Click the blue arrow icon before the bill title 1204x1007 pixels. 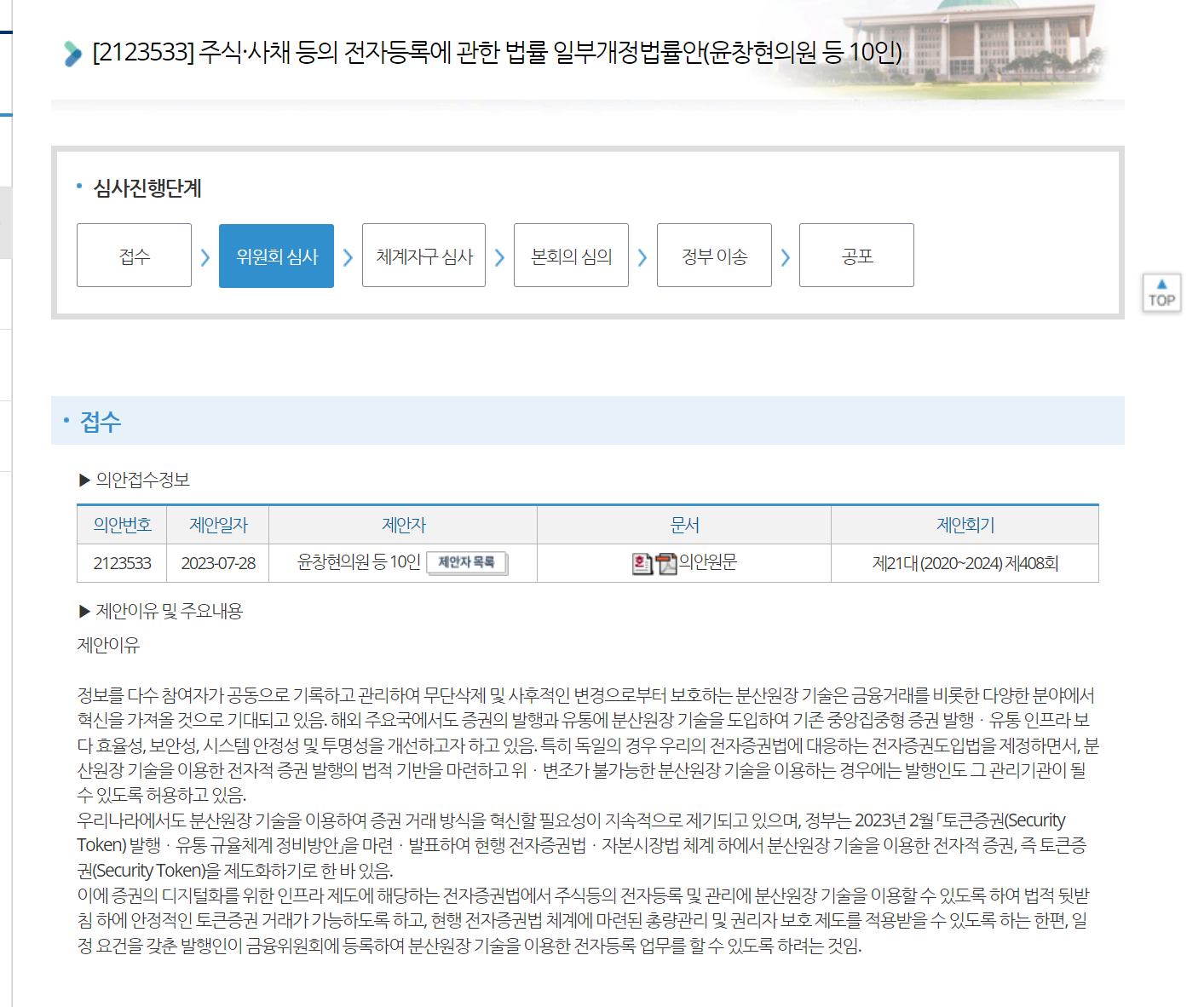(x=72, y=54)
